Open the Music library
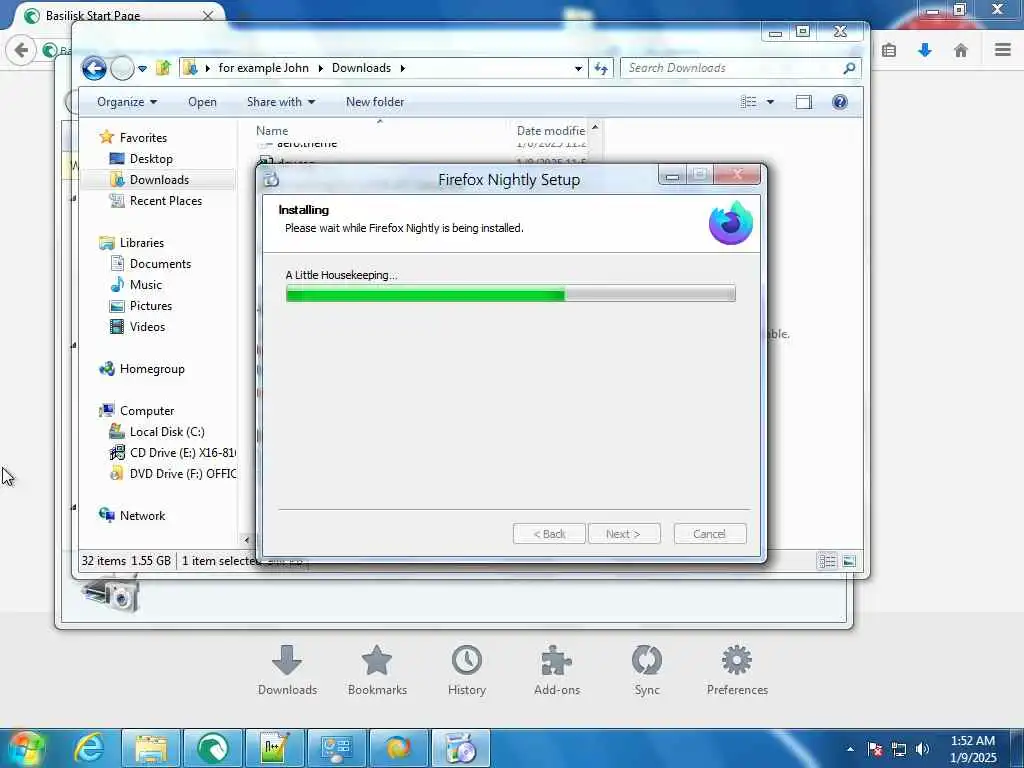The width and height of the screenshot is (1024, 768). [x=146, y=285]
